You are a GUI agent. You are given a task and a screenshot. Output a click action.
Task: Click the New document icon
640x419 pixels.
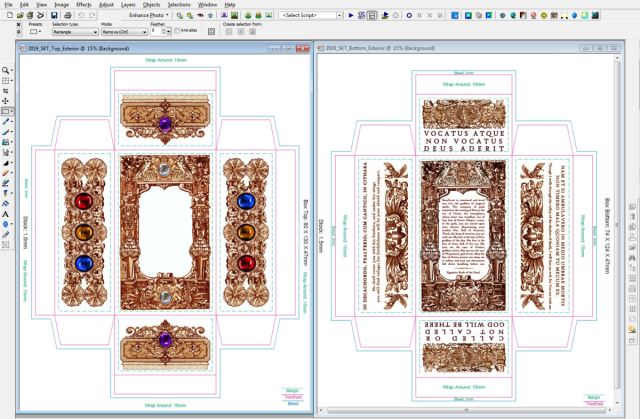click(x=8, y=16)
